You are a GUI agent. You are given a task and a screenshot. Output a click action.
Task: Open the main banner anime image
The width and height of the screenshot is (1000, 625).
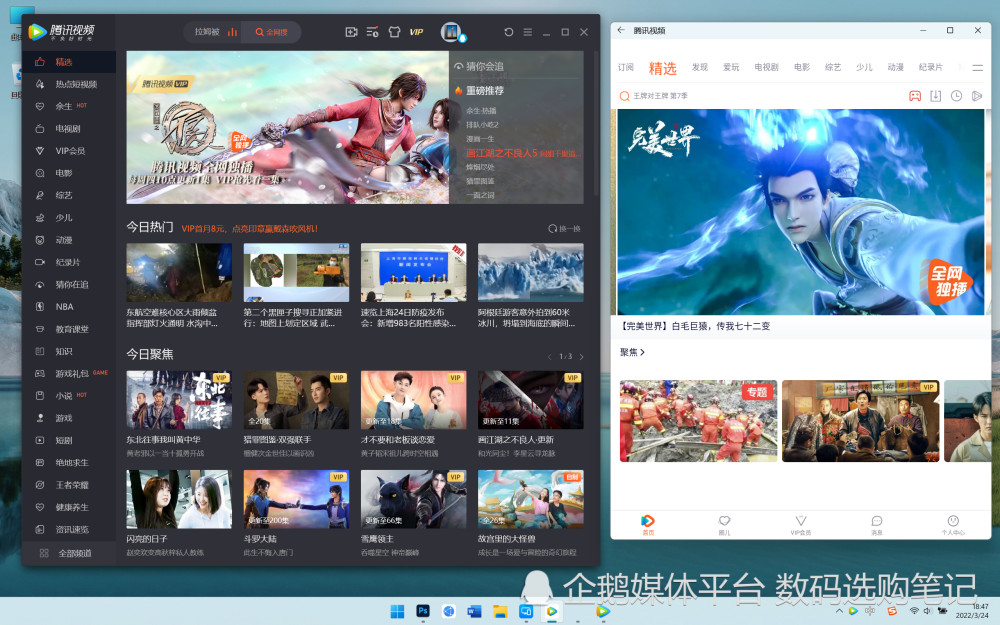coord(288,128)
